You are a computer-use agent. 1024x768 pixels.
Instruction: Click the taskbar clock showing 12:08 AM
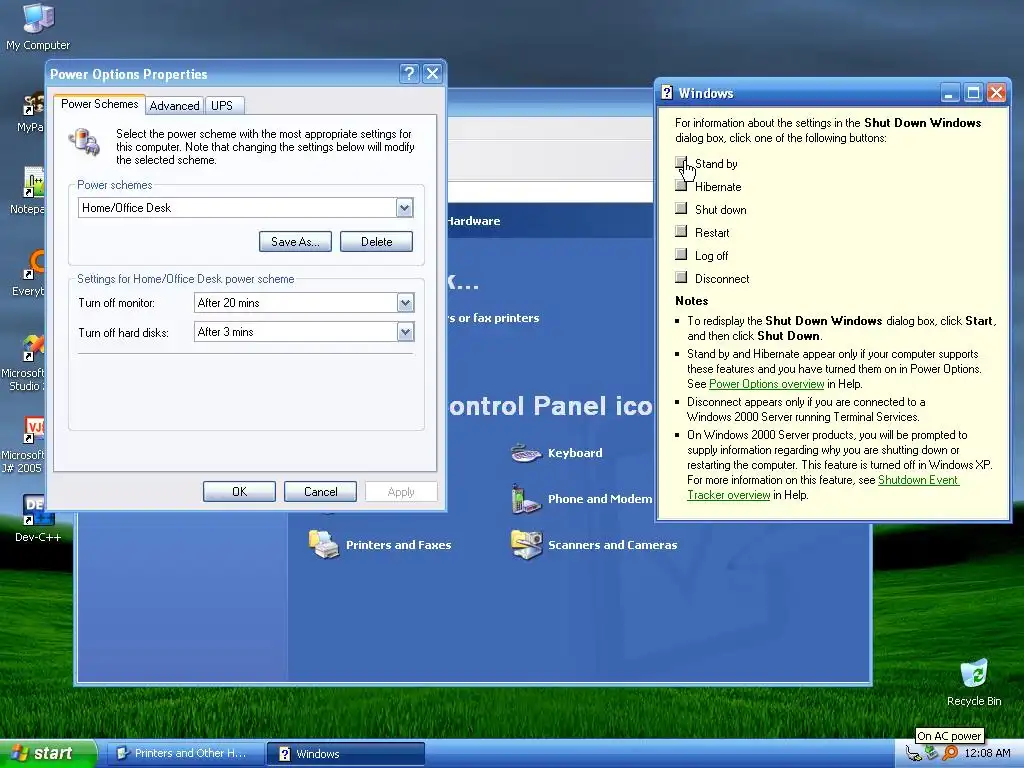point(987,753)
